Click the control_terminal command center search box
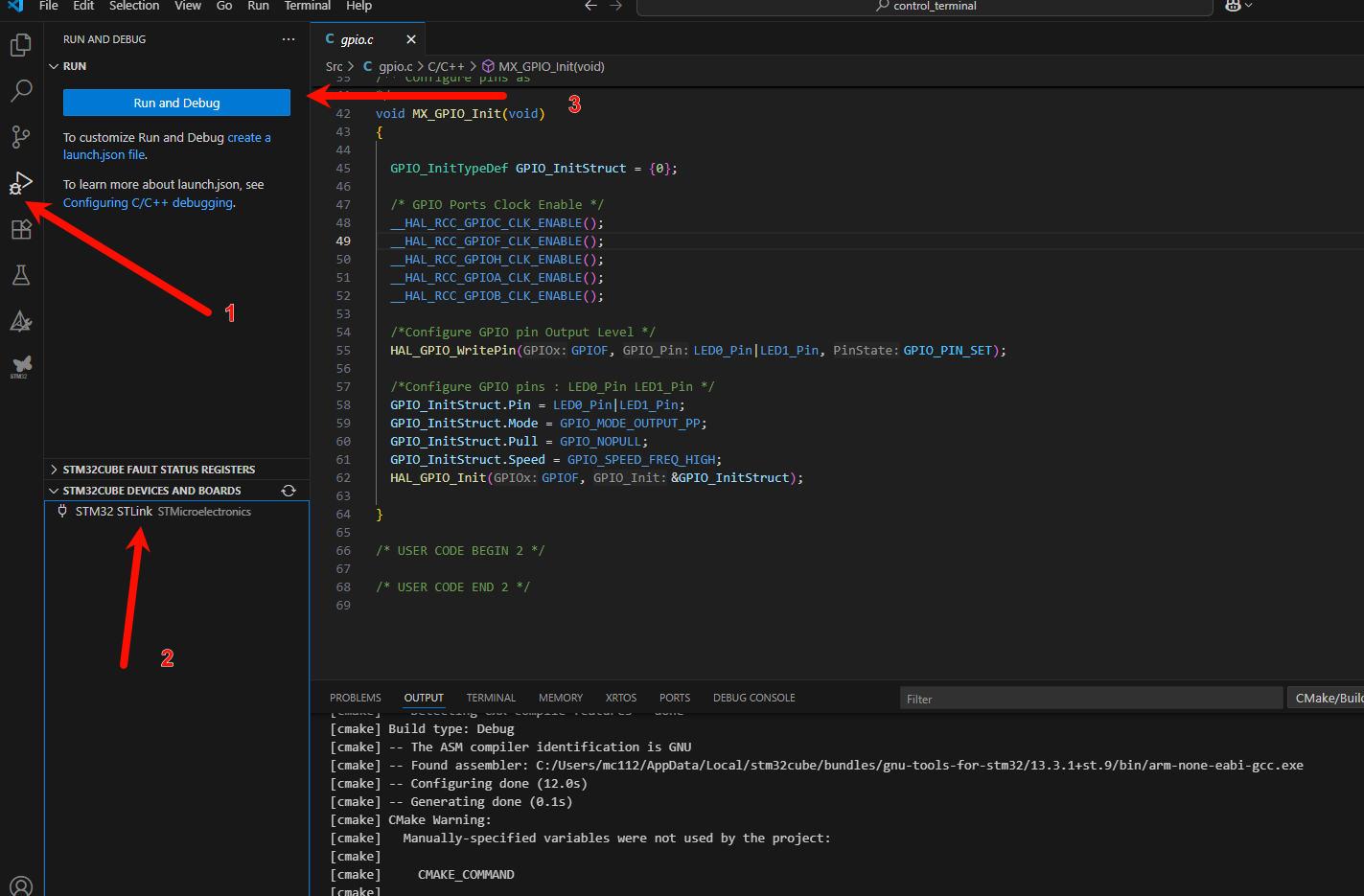This screenshot has width=1364, height=896. tap(925, 7)
